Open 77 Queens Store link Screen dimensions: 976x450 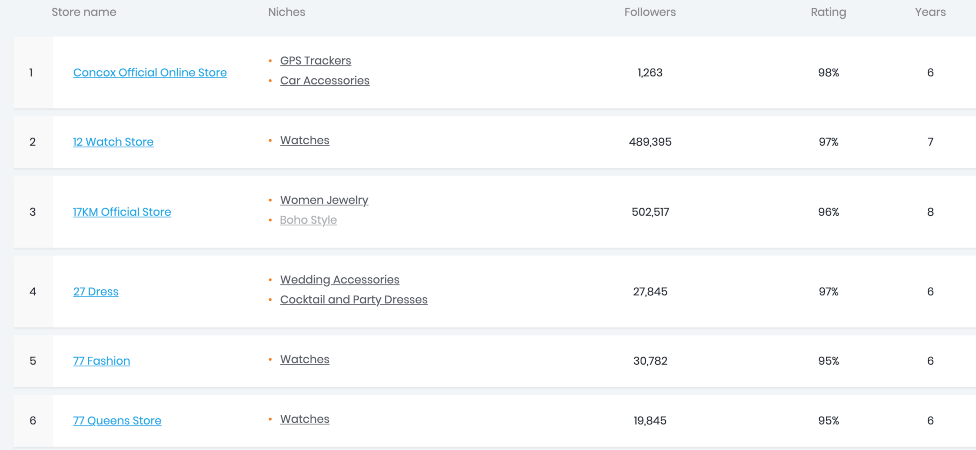tap(117, 421)
